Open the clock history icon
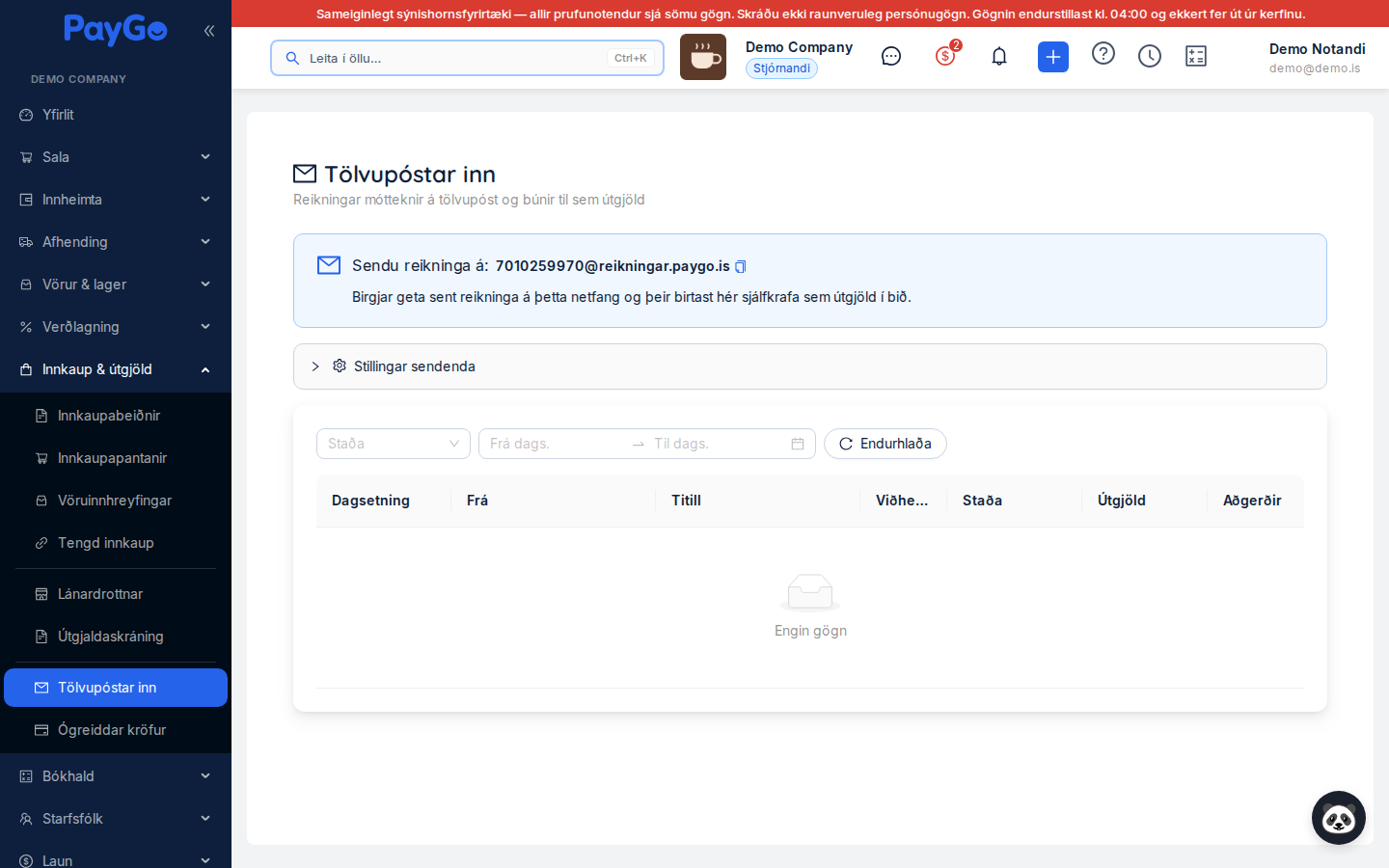The width and height of the screenshot is (1389, 868). (x=1150, y=57)
